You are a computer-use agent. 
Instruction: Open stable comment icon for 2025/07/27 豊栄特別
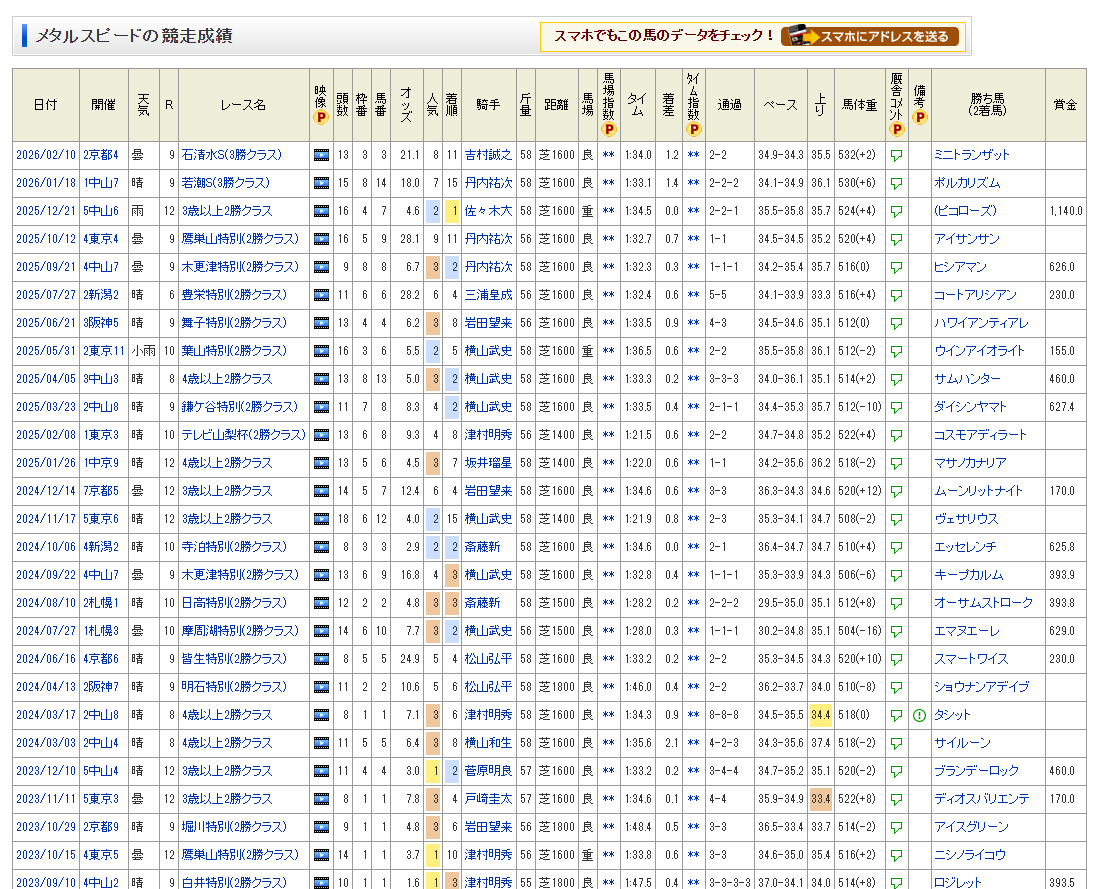coord(896,295)
